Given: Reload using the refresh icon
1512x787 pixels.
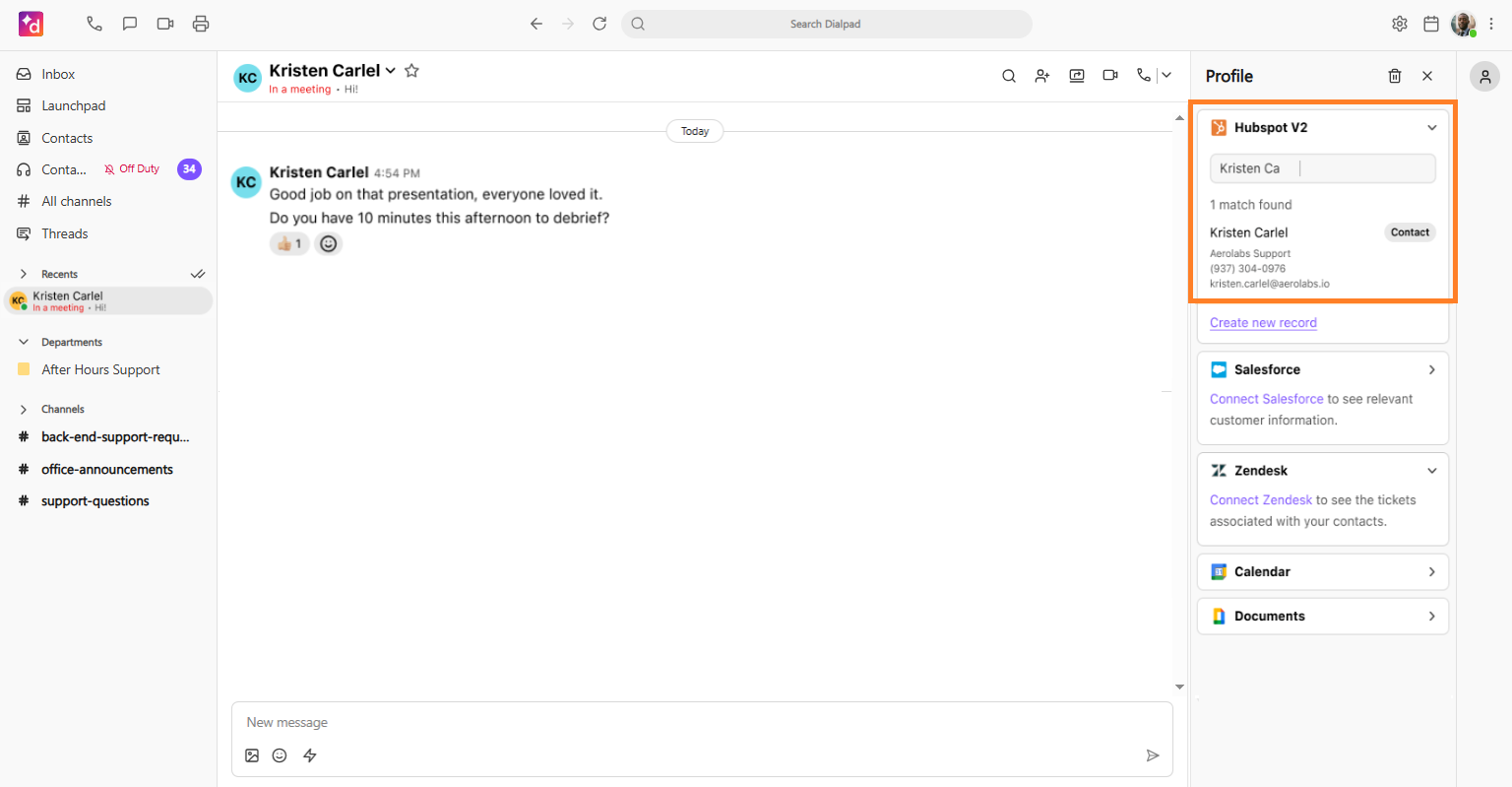Looking at the screenshot, I should pyautogui.click(x=599, y=24).
